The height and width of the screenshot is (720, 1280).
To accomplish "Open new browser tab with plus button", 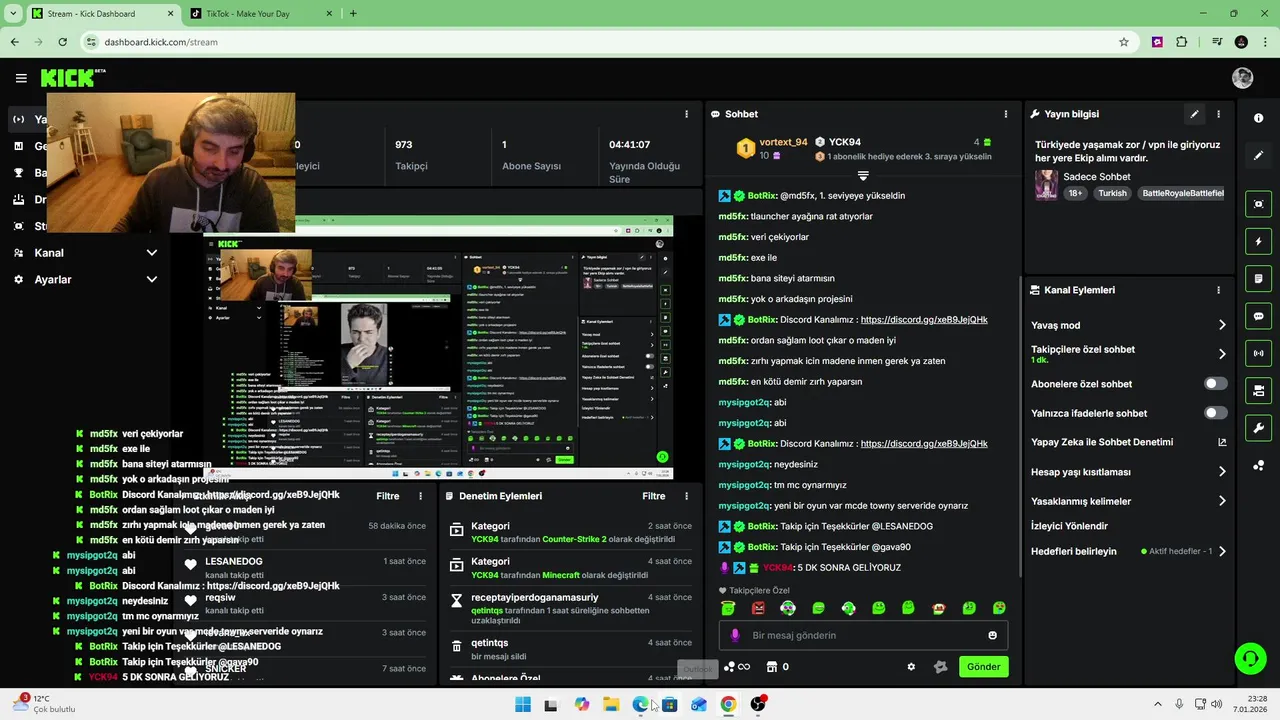I will [x=353, y=13].
